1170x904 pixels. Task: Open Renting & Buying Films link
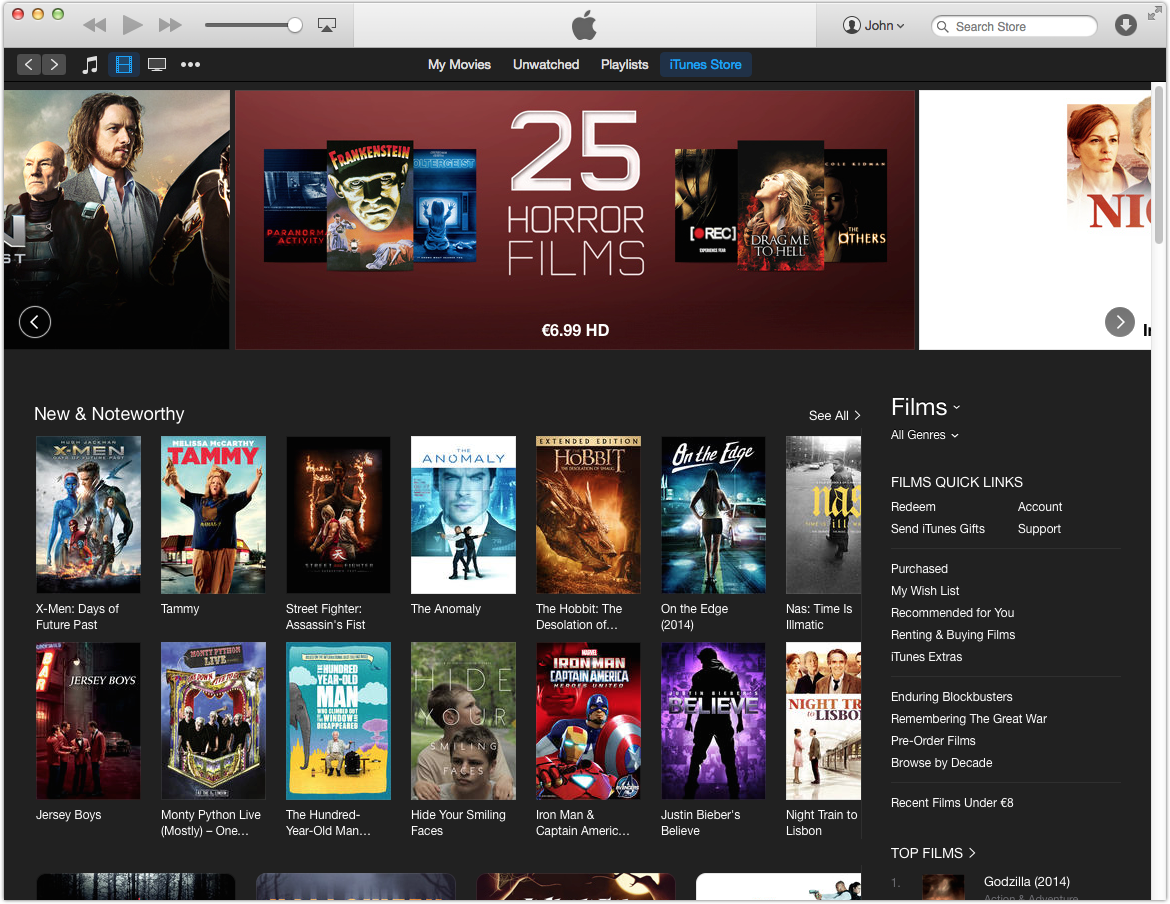pos(952,635)
